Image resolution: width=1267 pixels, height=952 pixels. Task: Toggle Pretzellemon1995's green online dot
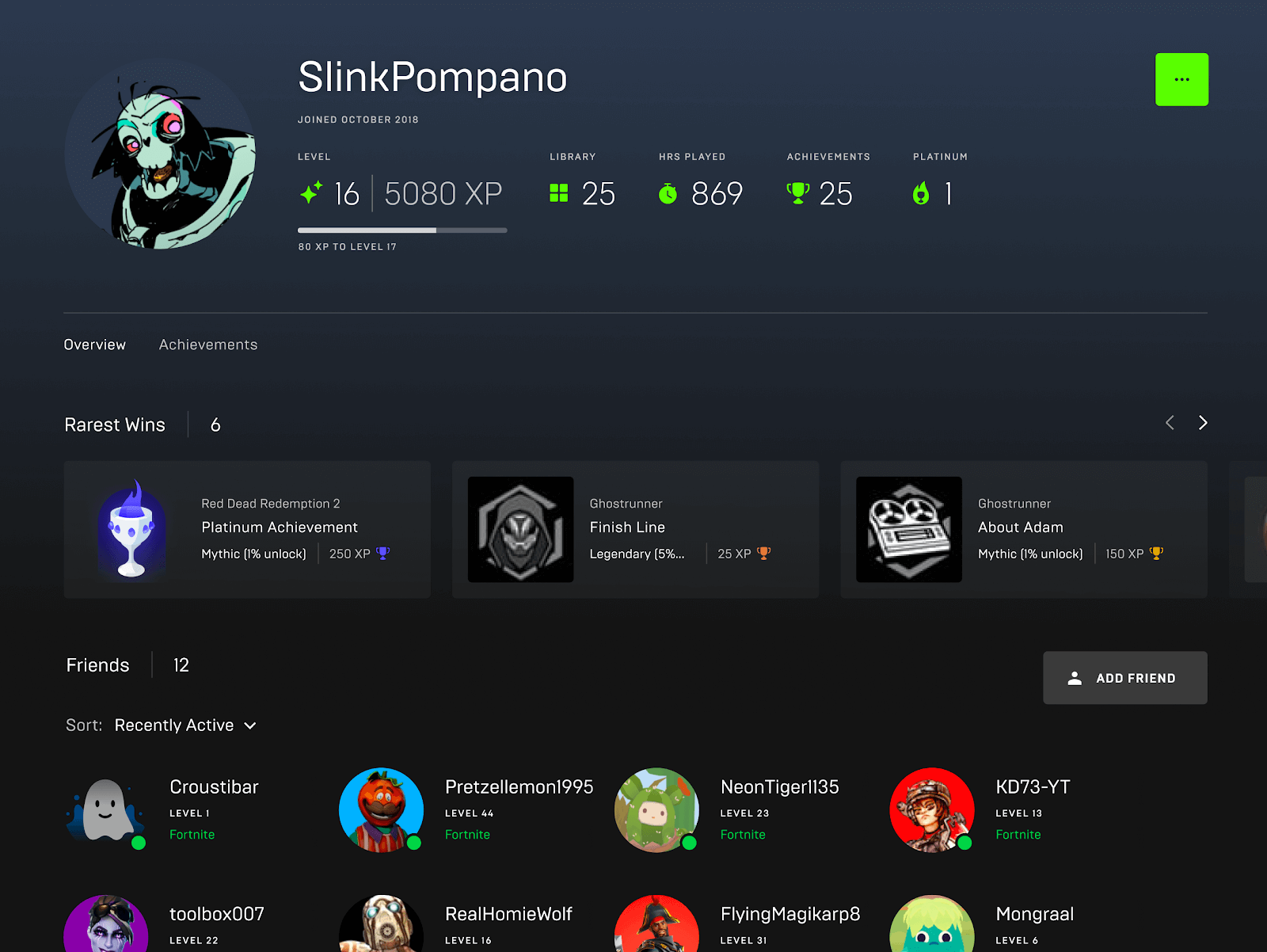pos(413,842)
